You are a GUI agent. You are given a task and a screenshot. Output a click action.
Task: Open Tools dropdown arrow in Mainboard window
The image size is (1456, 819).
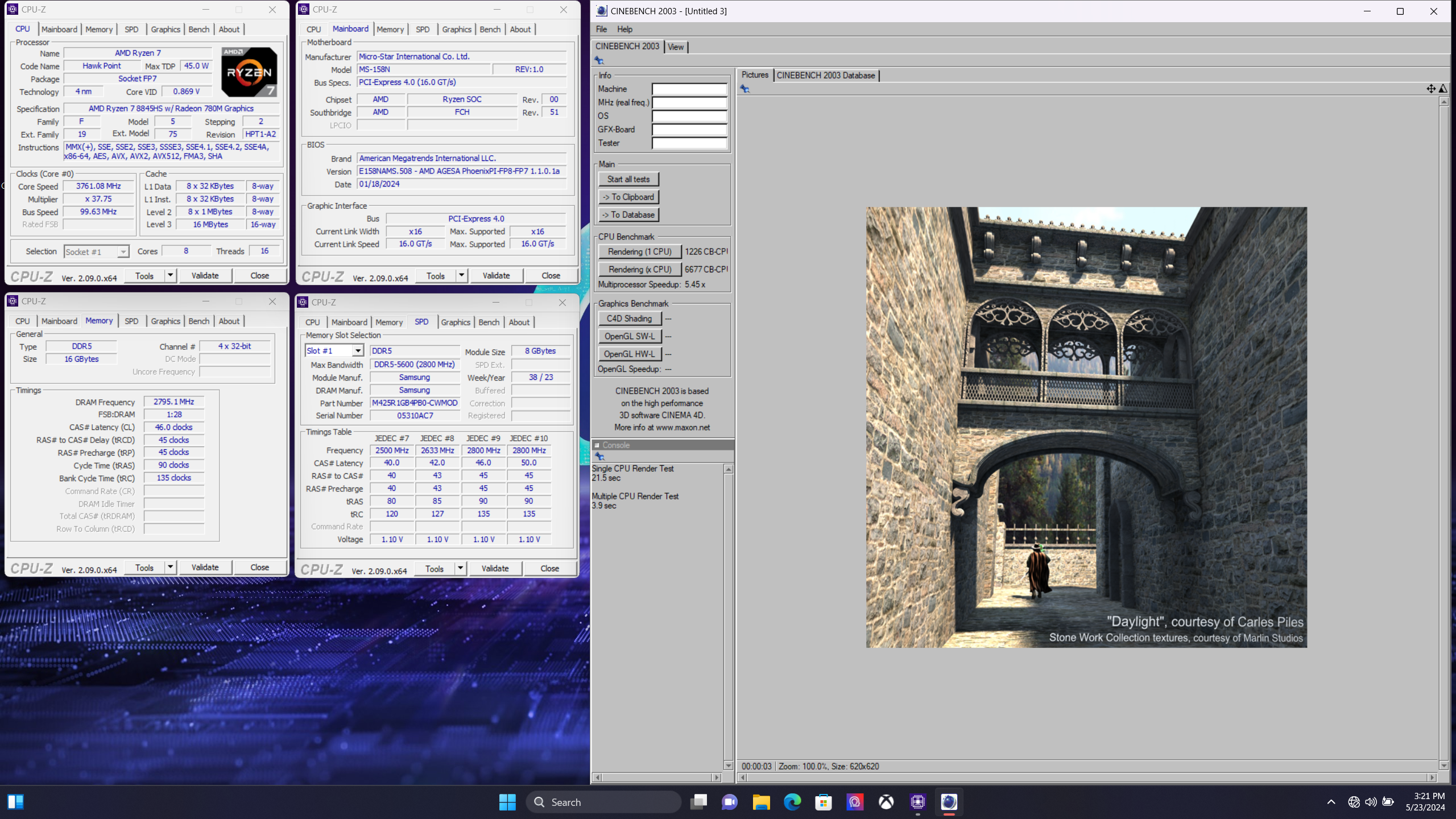(461, 275)
